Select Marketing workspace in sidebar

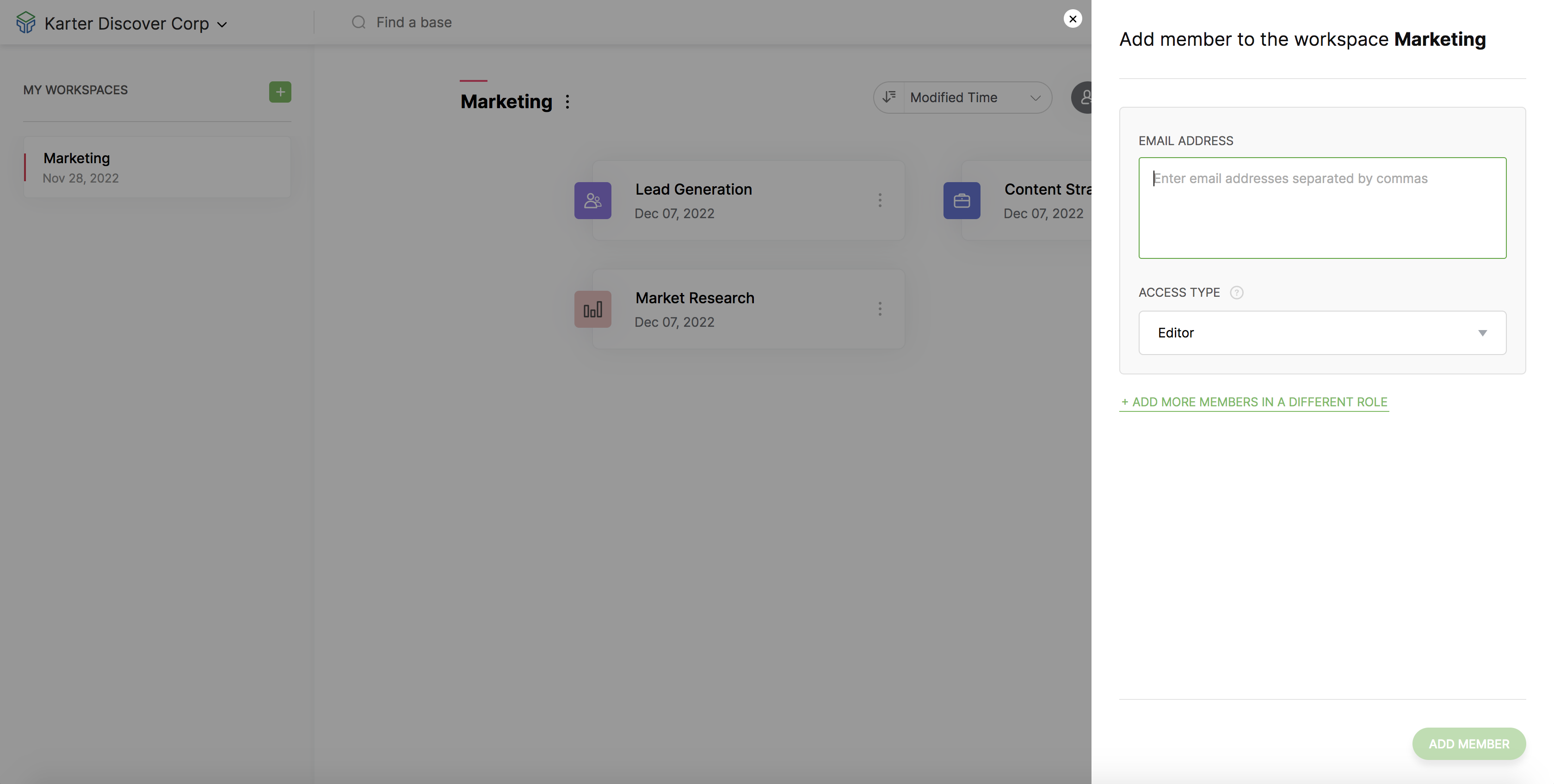pyautogui.click(x=157, y=167)
